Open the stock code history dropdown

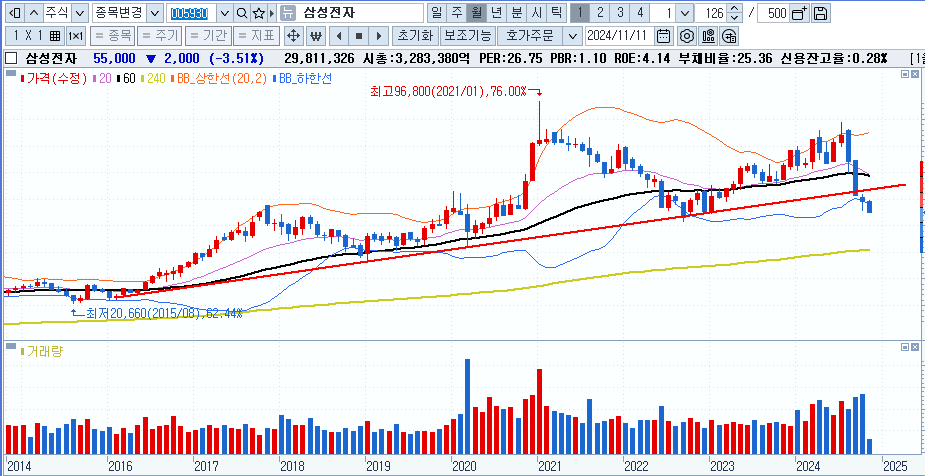[x=225, y=13]
